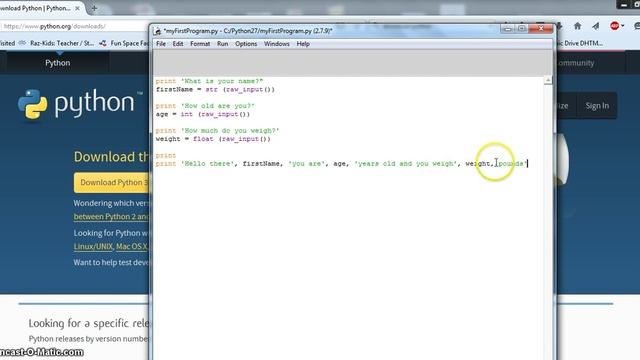The width and height of the screenshot is (640, 360).
Task: Open a new browser tab
Action: click(x=94, y=8)
